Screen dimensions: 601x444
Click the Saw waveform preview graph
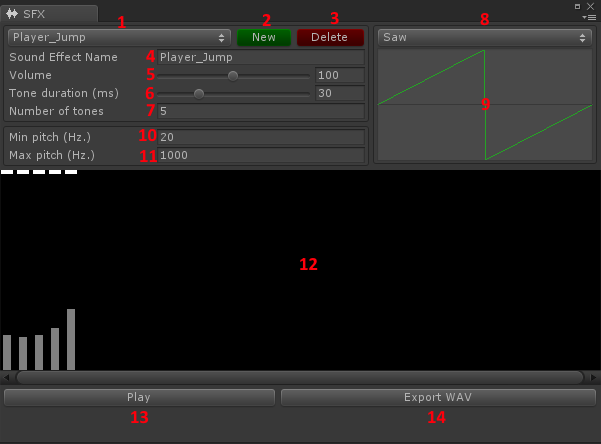point(485,105)
